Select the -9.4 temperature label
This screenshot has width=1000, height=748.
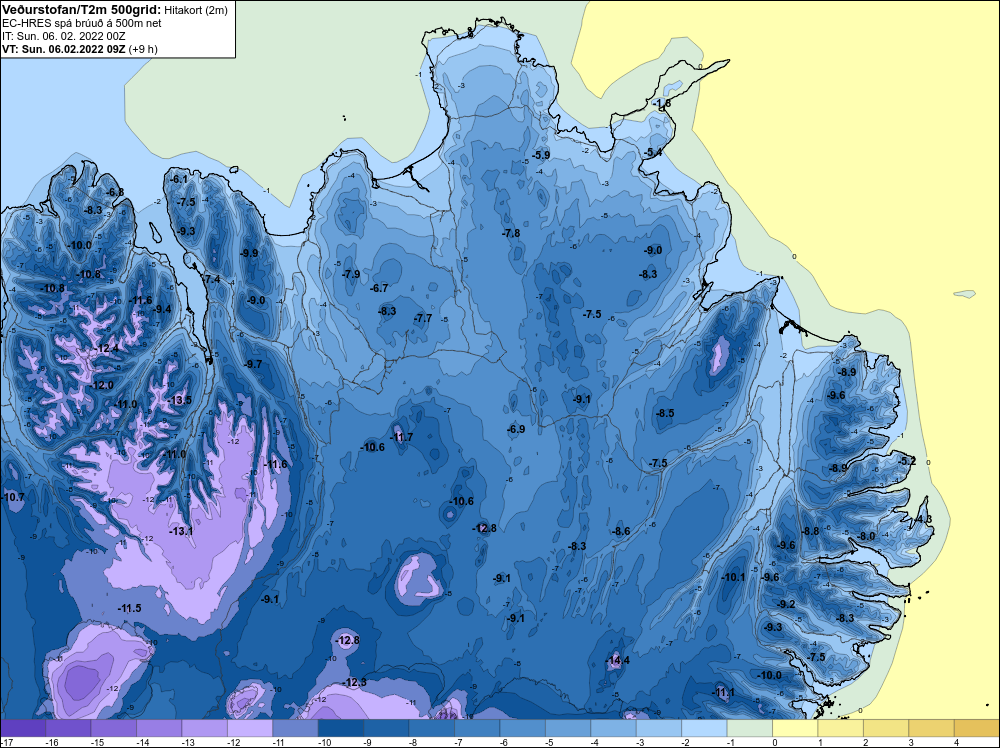pos(162,309)
